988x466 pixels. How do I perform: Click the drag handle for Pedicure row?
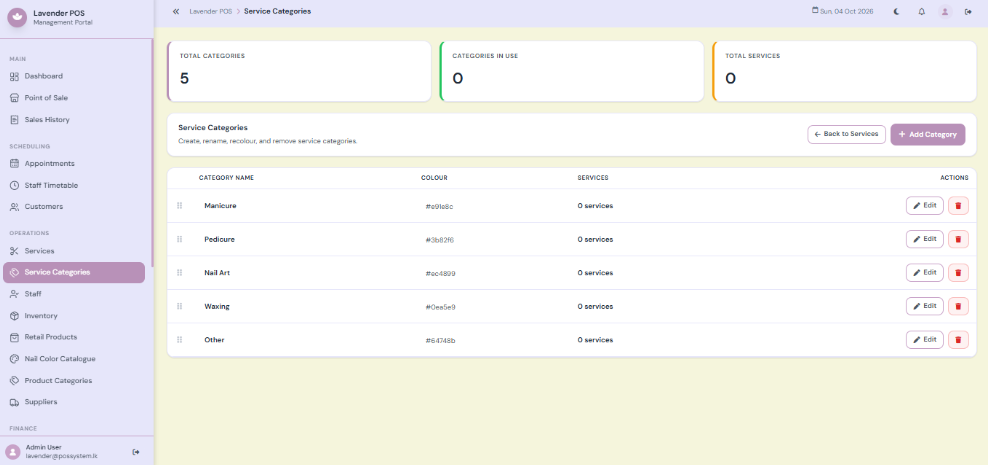click(180, 239)
